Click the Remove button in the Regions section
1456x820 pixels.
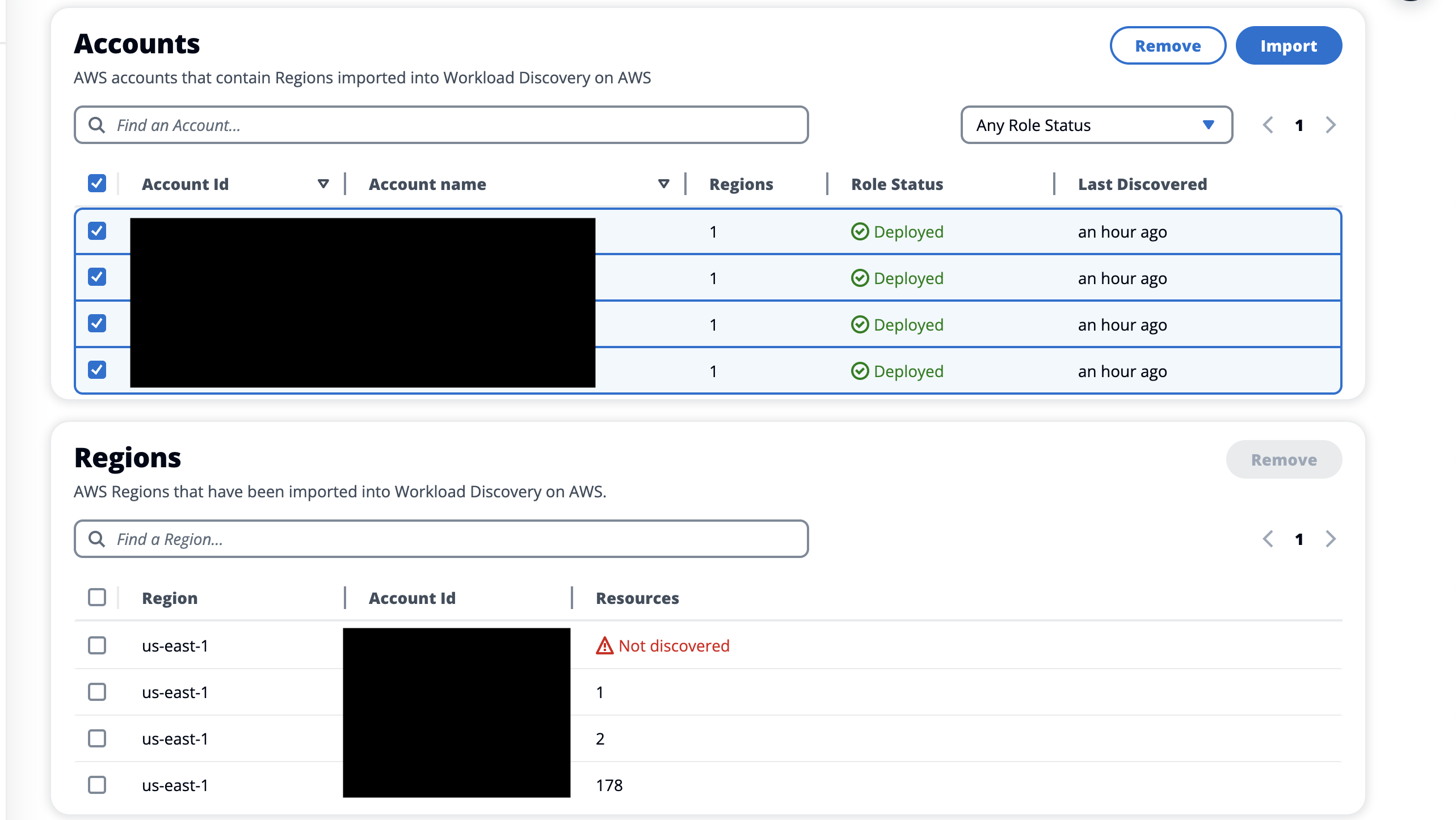point(1284,459)
